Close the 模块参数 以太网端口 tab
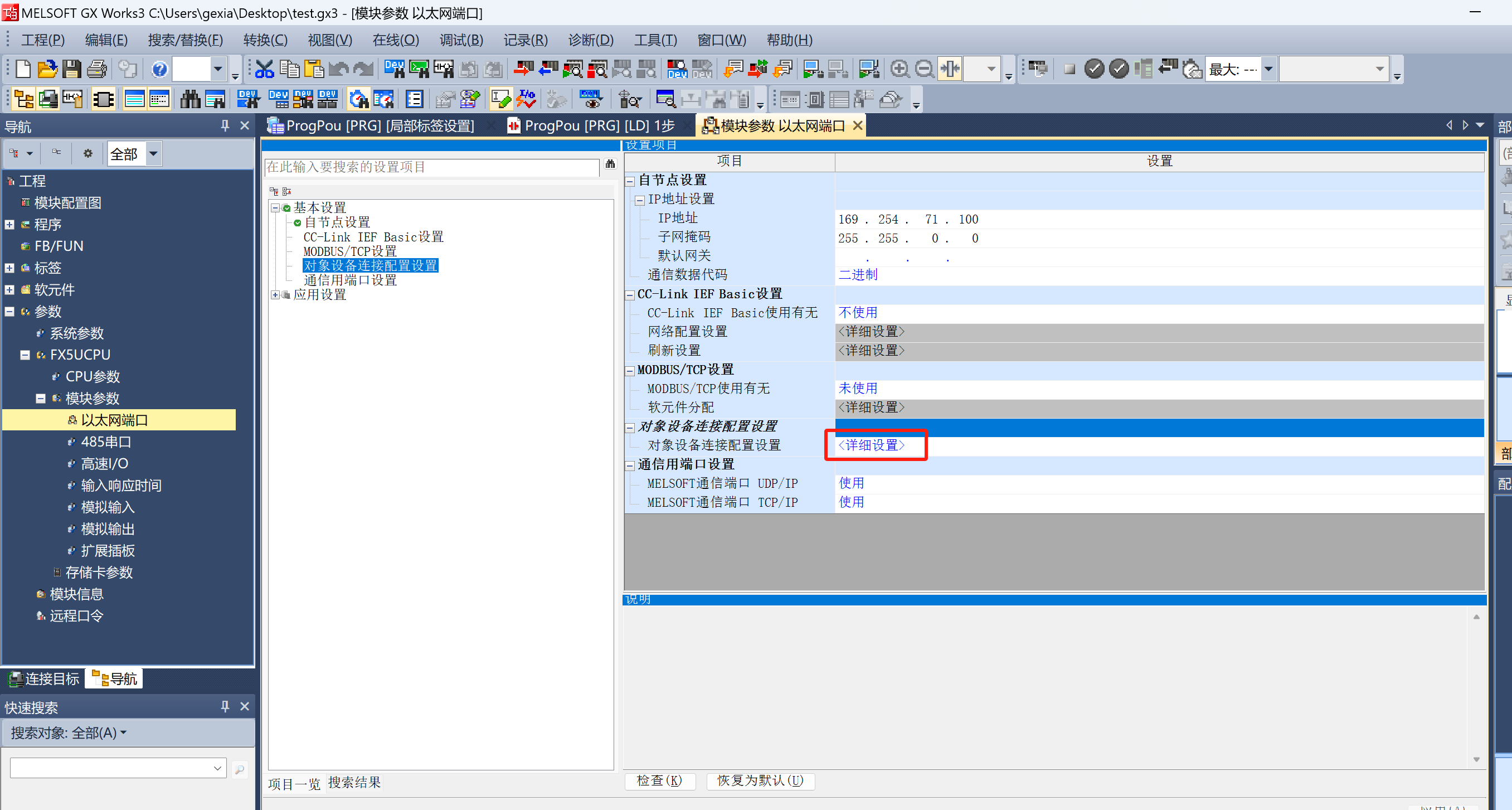1512x810 pixels. pyautogui.click(x=858, y=125)
